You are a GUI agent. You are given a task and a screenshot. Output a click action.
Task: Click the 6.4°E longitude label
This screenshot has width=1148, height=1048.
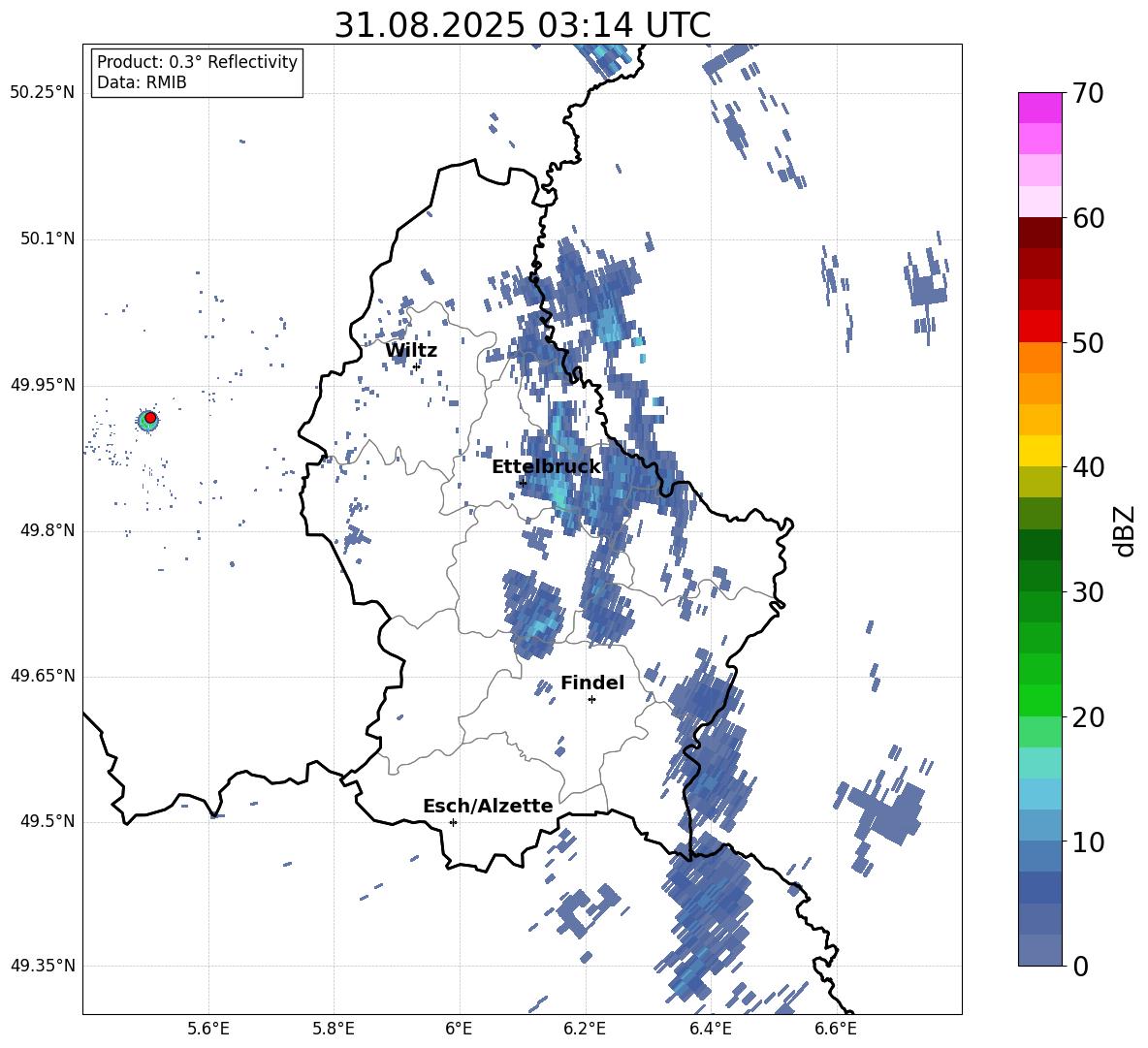710,1029
